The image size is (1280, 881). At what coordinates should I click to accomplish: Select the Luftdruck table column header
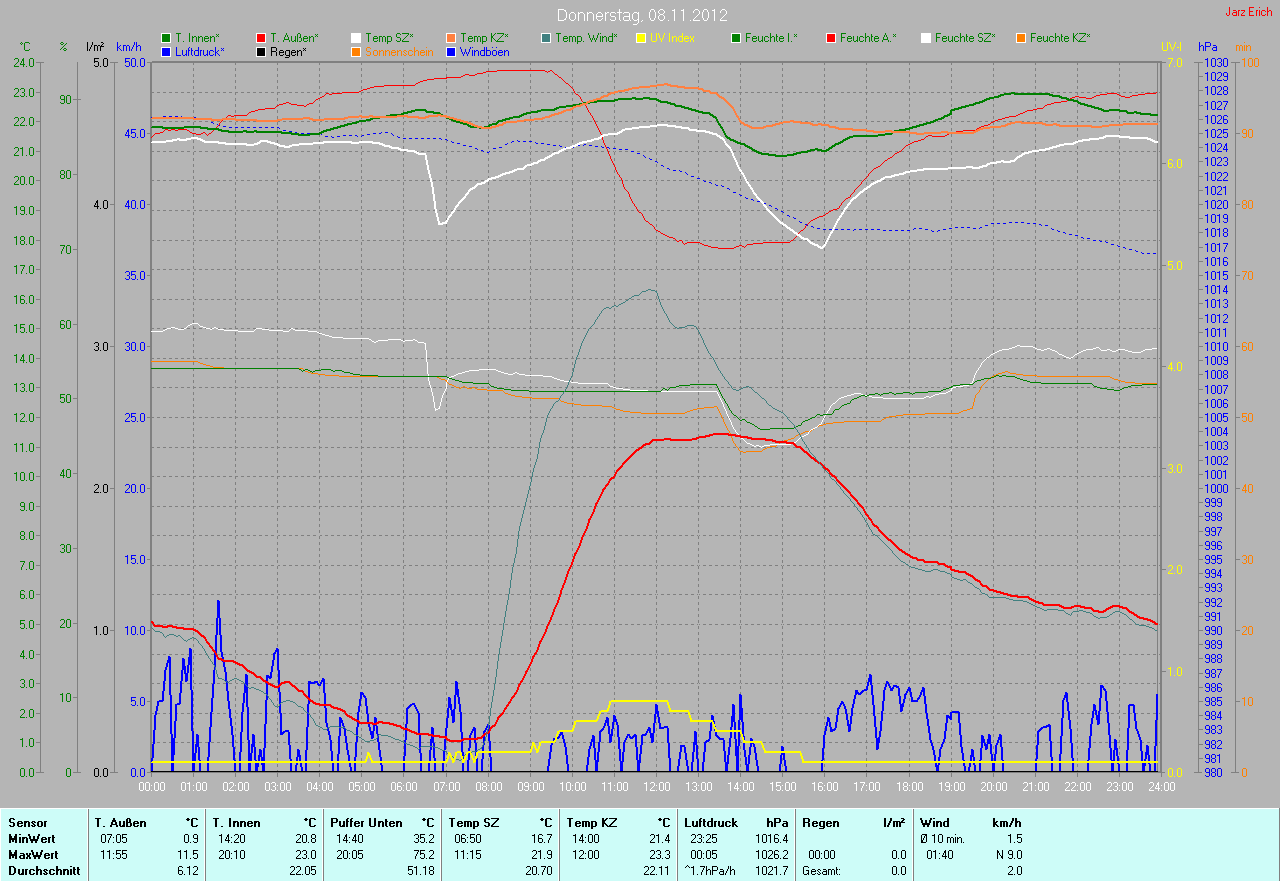[x=712, y=822]
